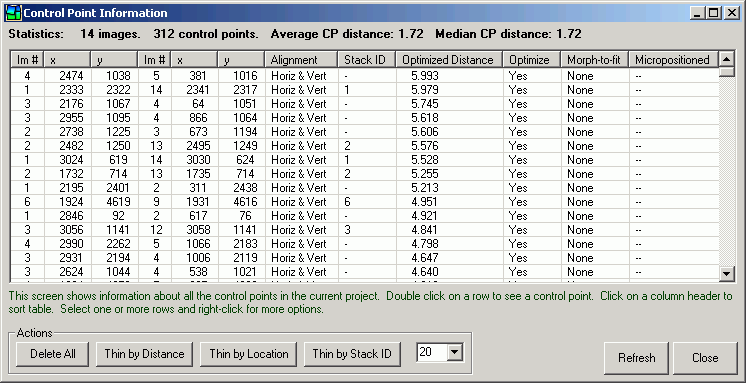Screen dimensions: 746x383
Task: Select row with optimized distance 4.841
Action: pos(365,230)
